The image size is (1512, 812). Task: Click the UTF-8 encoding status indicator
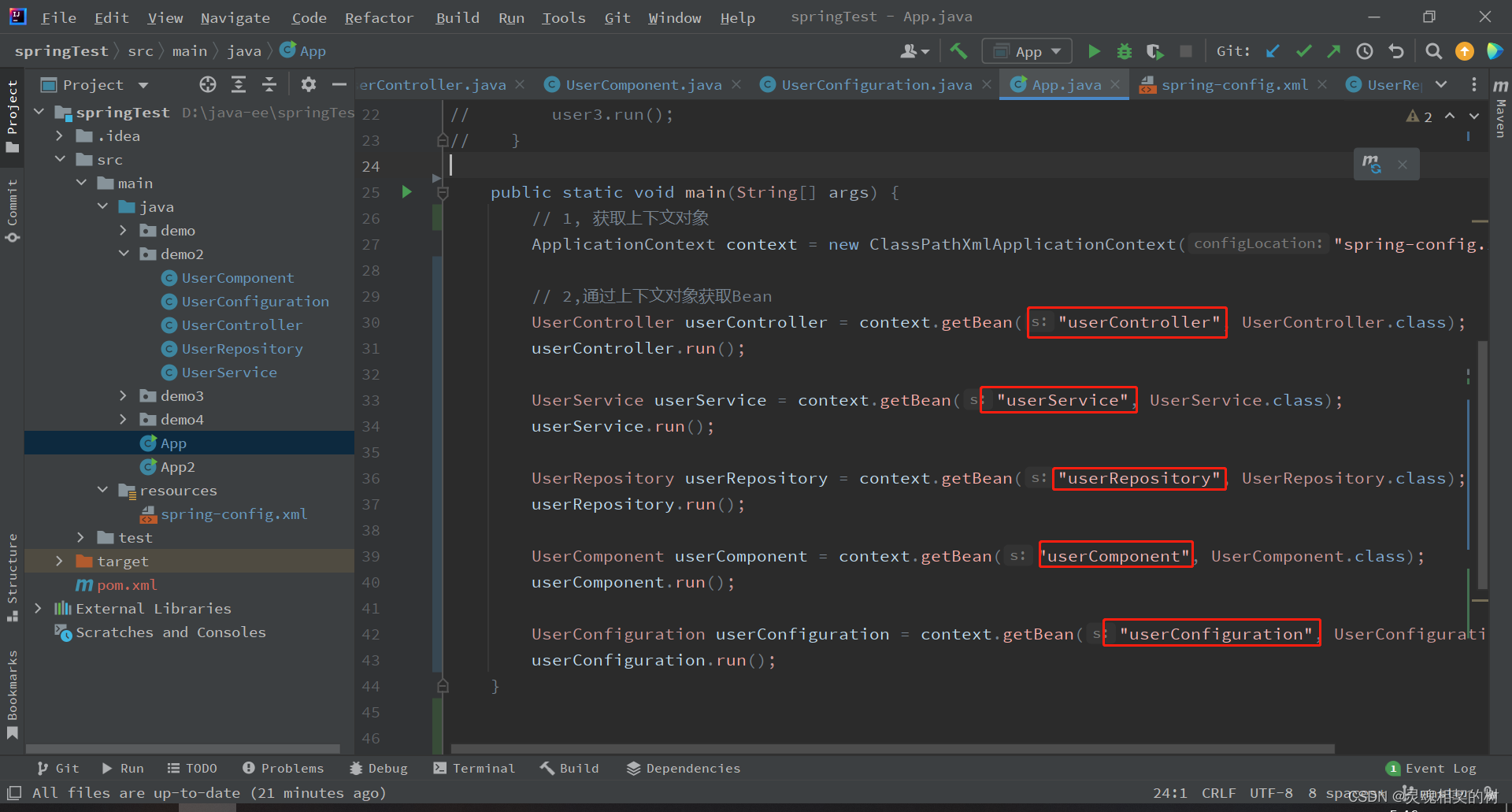coord(1271,792)
